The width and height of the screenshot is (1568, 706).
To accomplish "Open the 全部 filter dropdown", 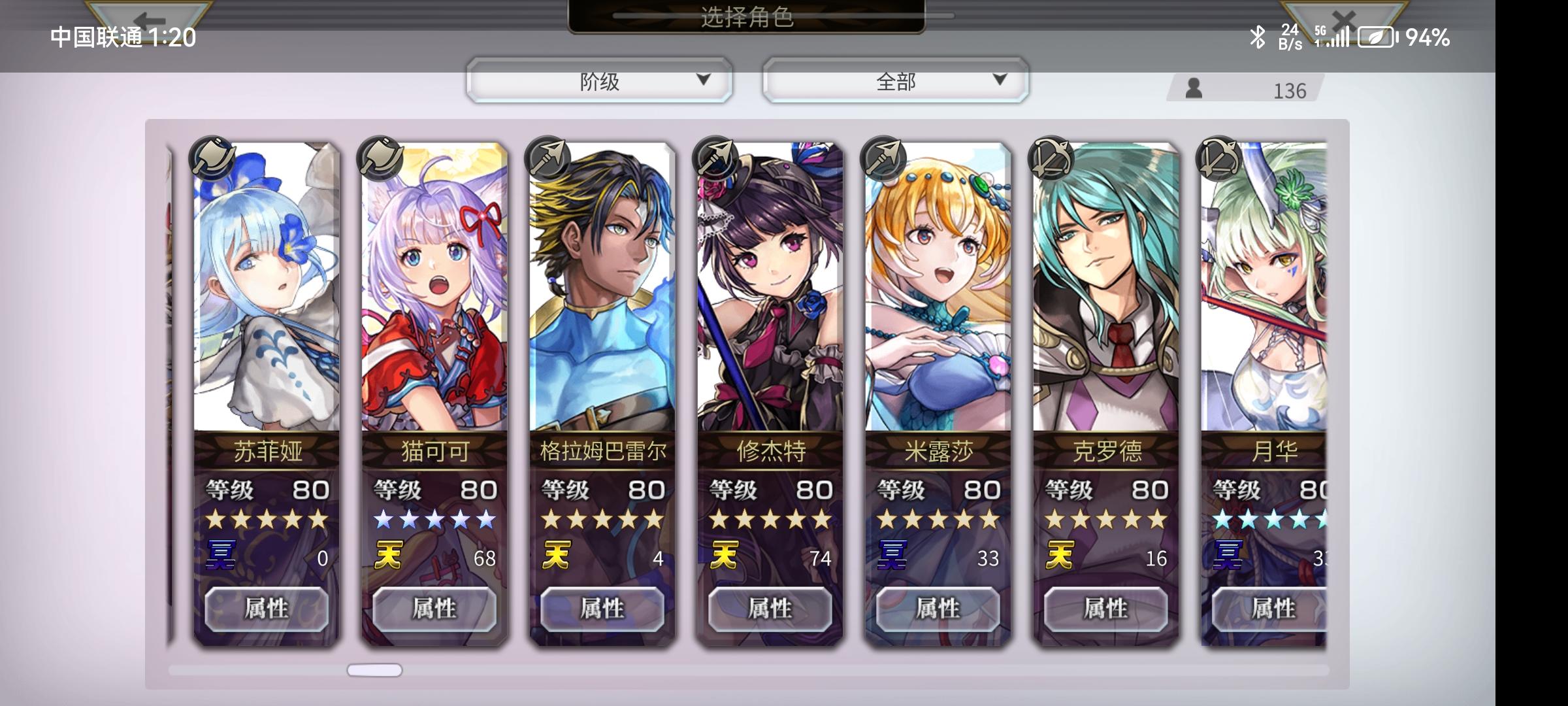I will pyautogui.click(x=895, y=80).
